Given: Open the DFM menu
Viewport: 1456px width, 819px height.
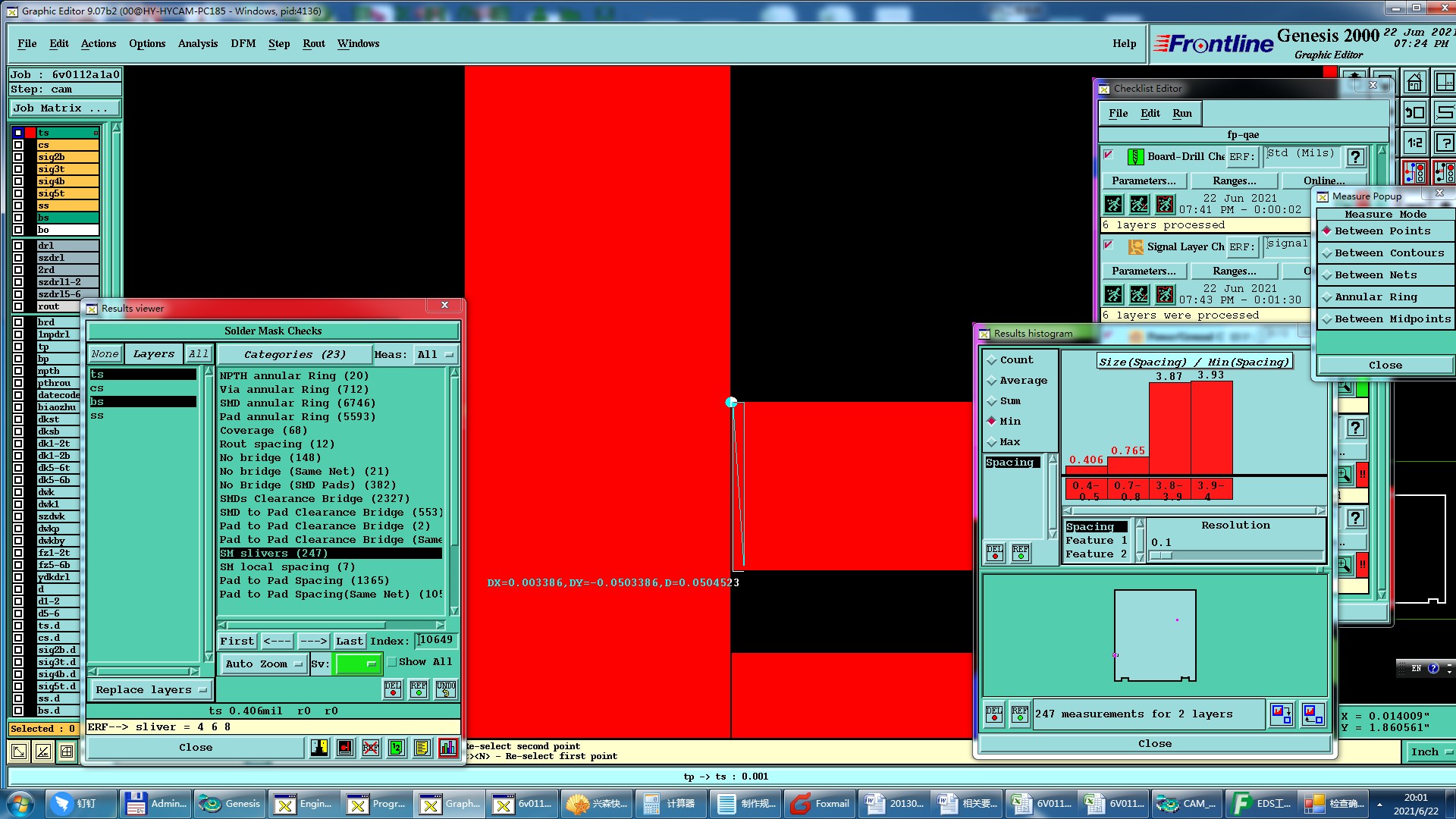Looking at the screenshot, I should 243,44.
